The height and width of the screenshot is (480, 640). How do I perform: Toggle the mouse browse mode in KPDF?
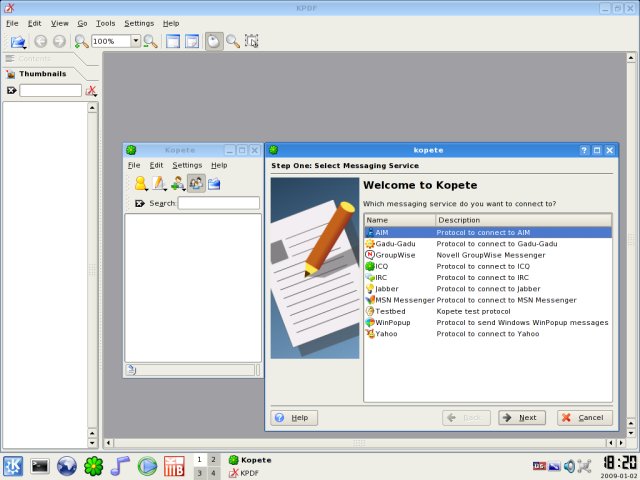click(x=214, y=41)
